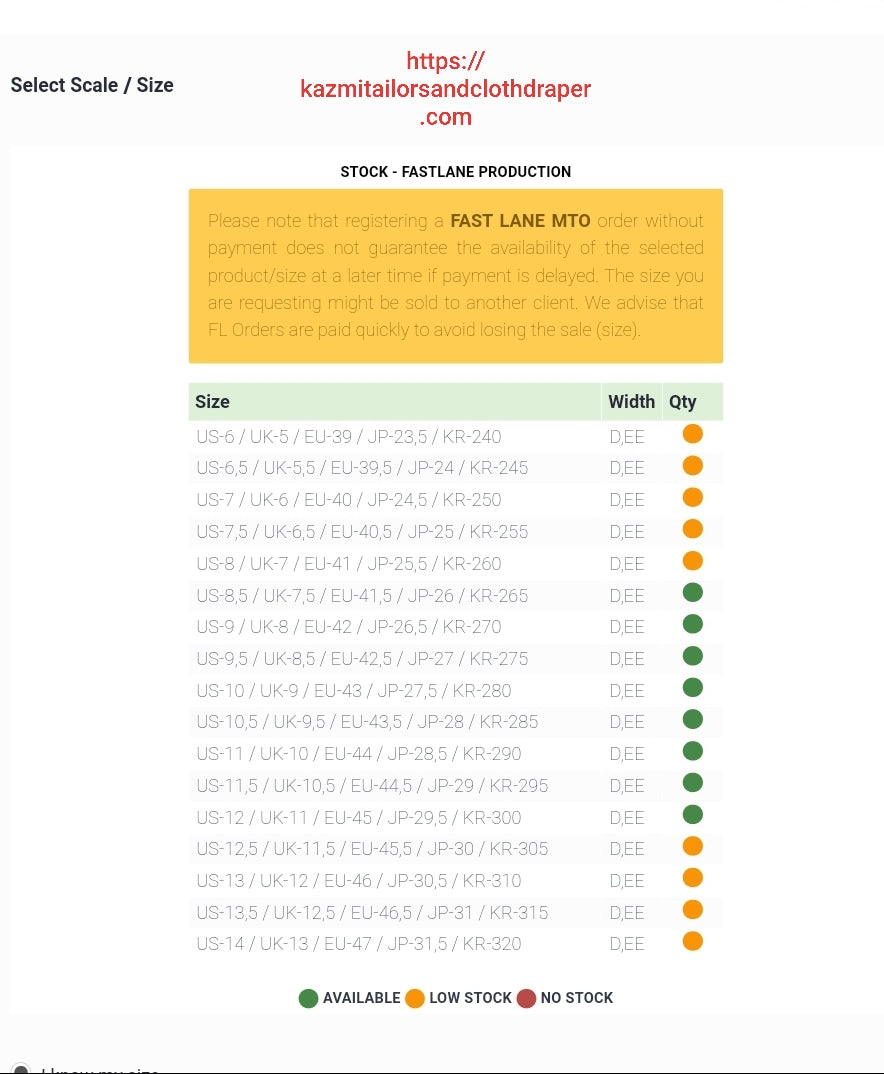Click the green AVAILABLE legend dot
This screenshot has height=1074, width=884.
click(x=308, y=998)
